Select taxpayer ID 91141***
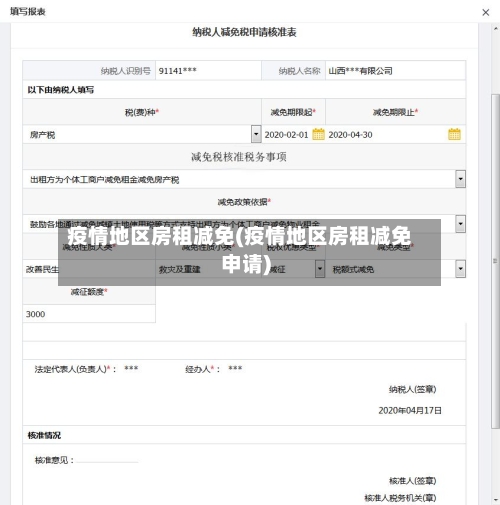Screen dimensions: 500x505 (178, 71)
